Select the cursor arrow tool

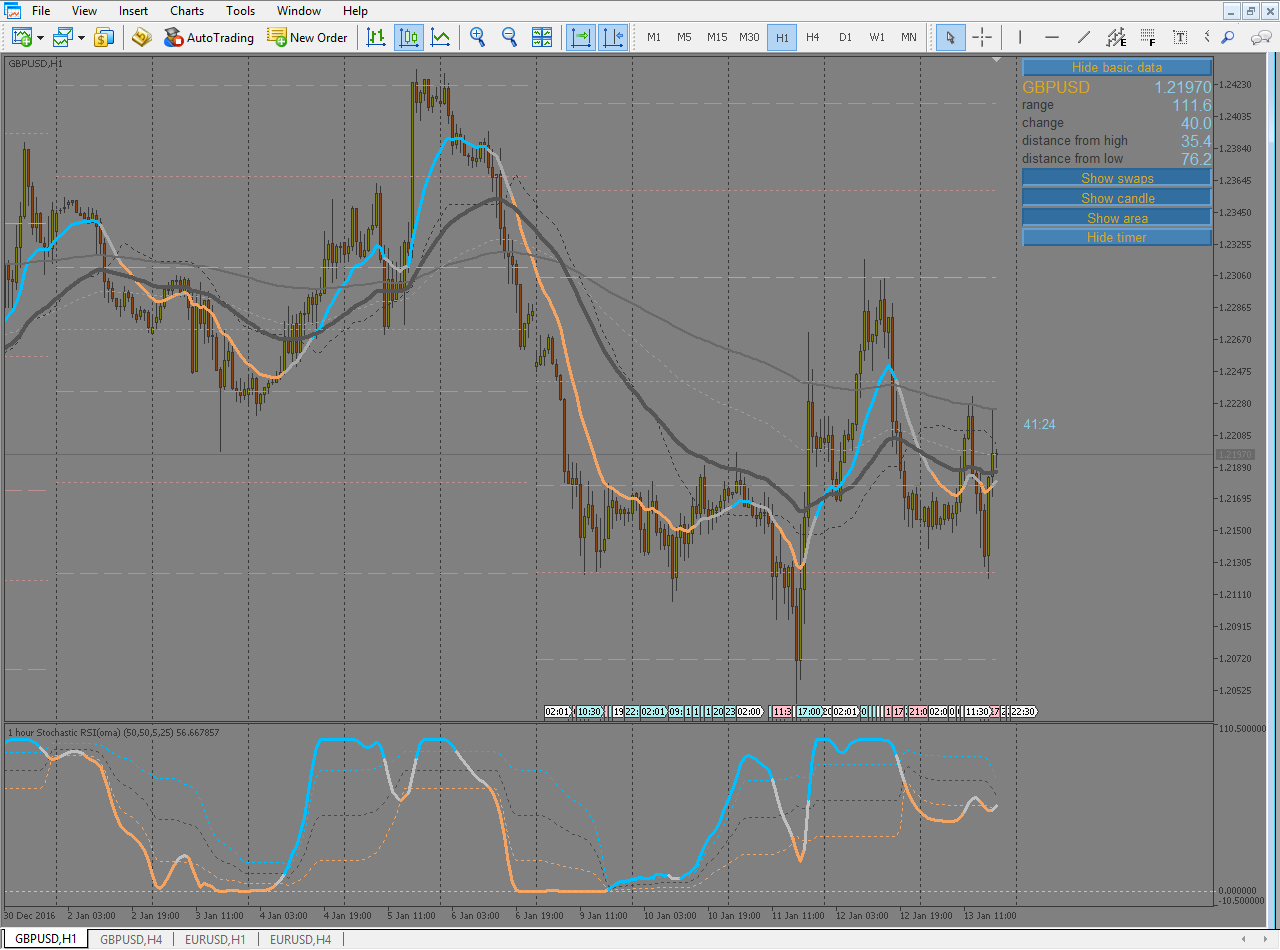click(x=950, y=38)
